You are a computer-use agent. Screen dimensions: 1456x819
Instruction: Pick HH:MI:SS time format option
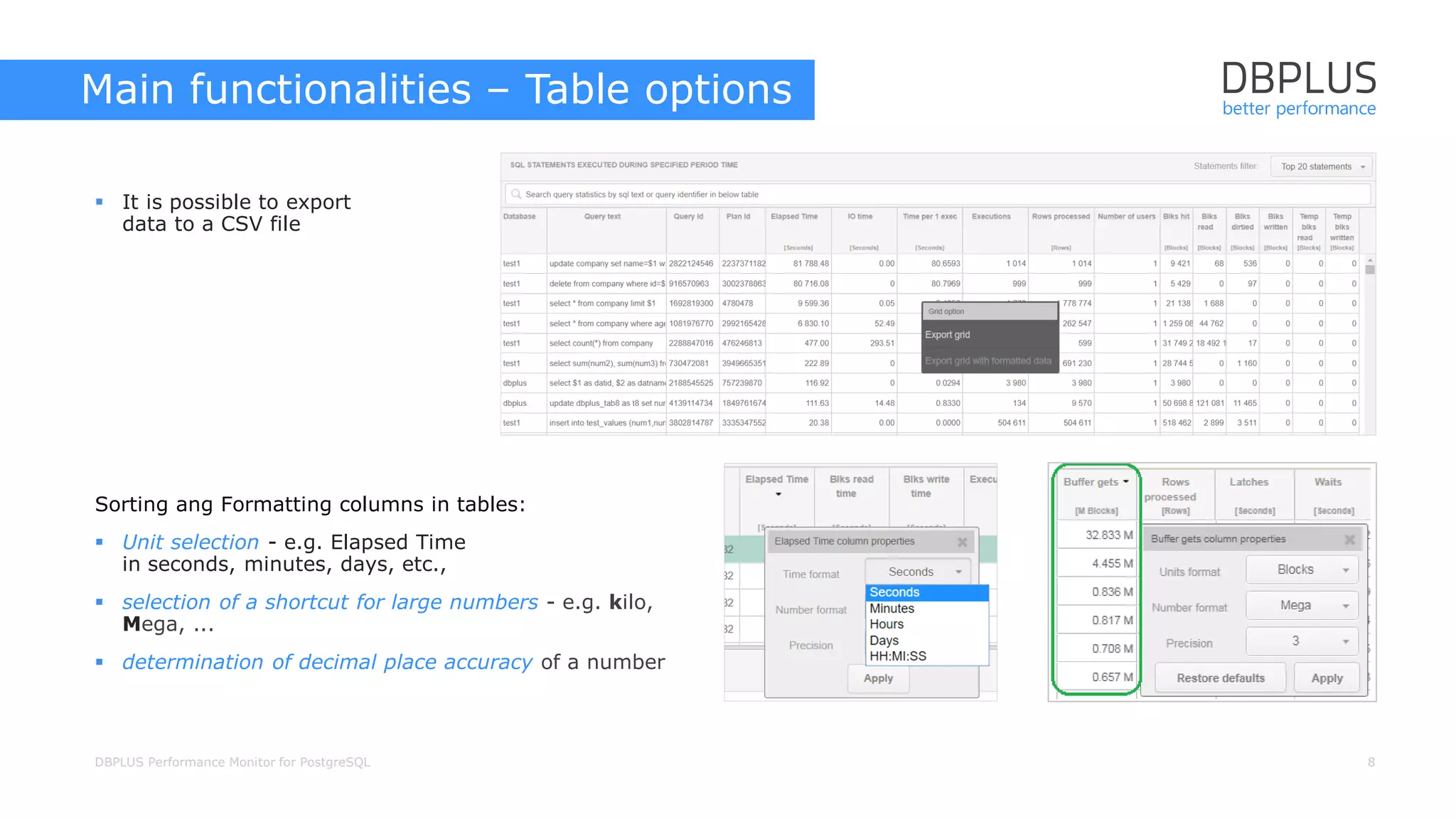click(x=898, y=656)
